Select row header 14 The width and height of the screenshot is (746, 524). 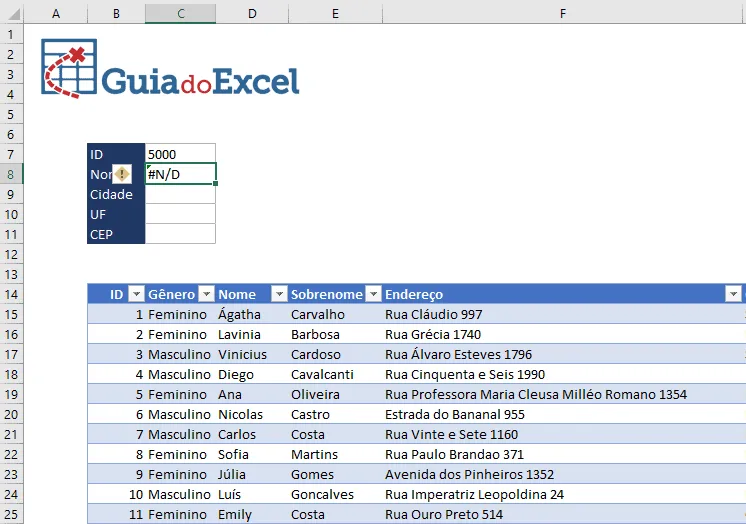[11, 294]
